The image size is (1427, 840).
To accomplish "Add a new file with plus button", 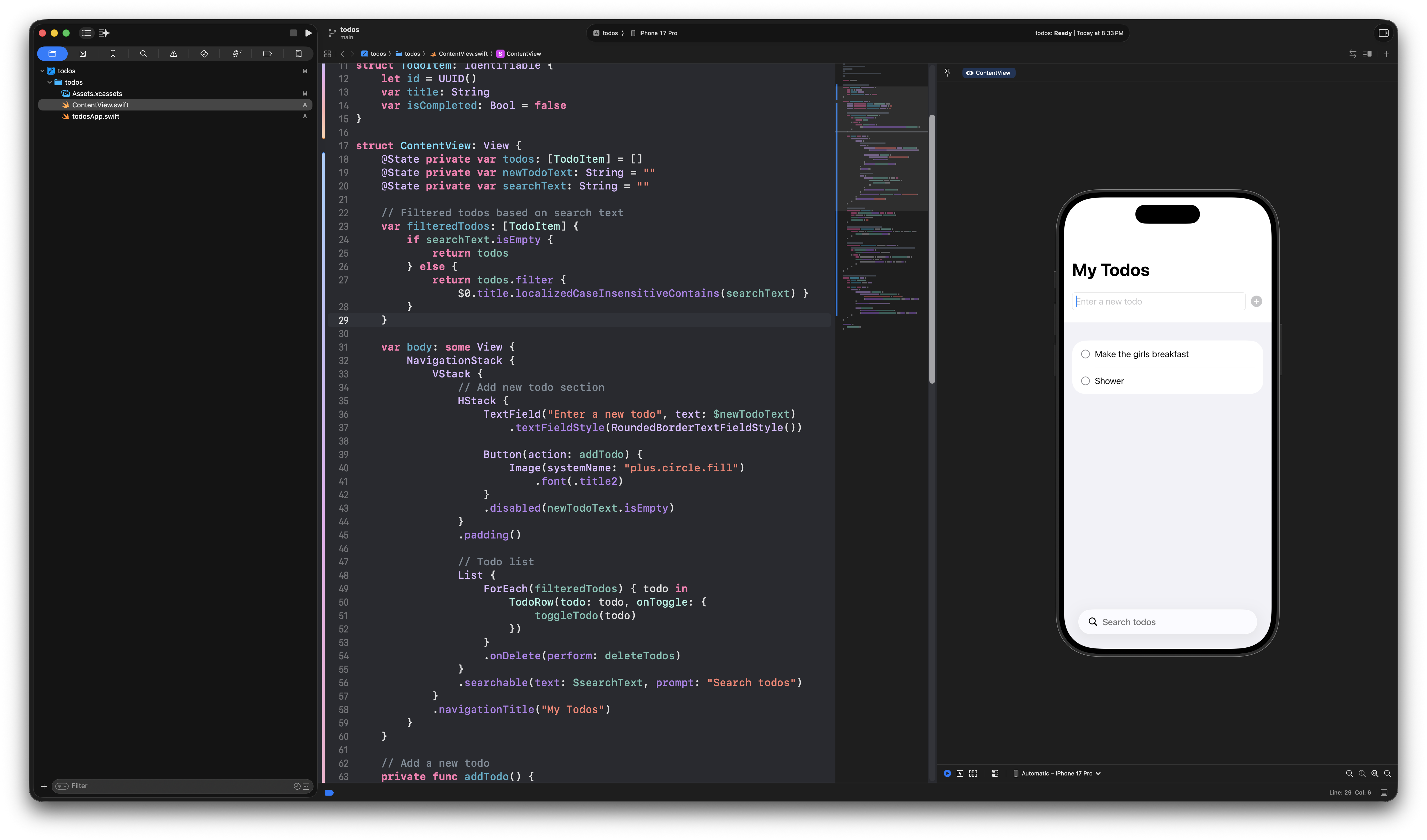I will point(44,786).
